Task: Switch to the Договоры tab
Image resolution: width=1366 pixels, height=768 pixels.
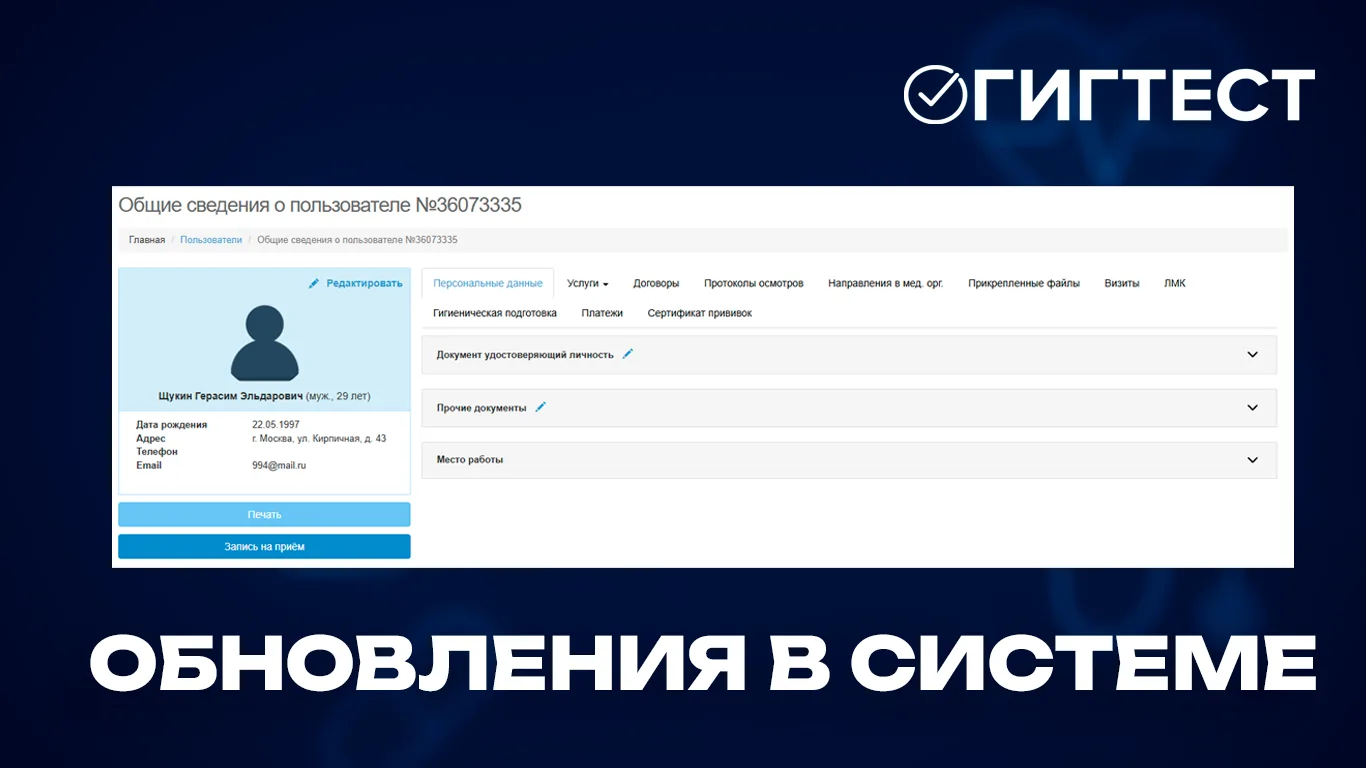Action: tap(656, 283)
